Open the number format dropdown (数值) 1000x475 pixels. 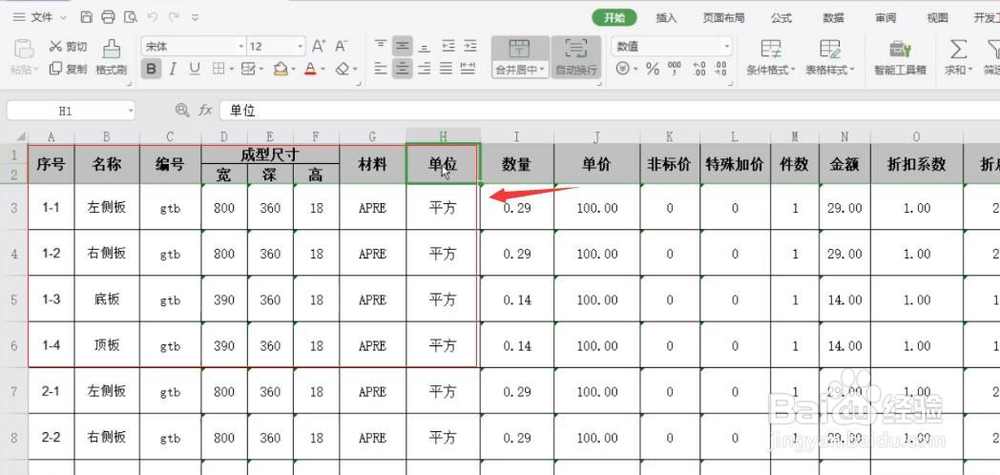pyautogui.click(x=726, y=47)
